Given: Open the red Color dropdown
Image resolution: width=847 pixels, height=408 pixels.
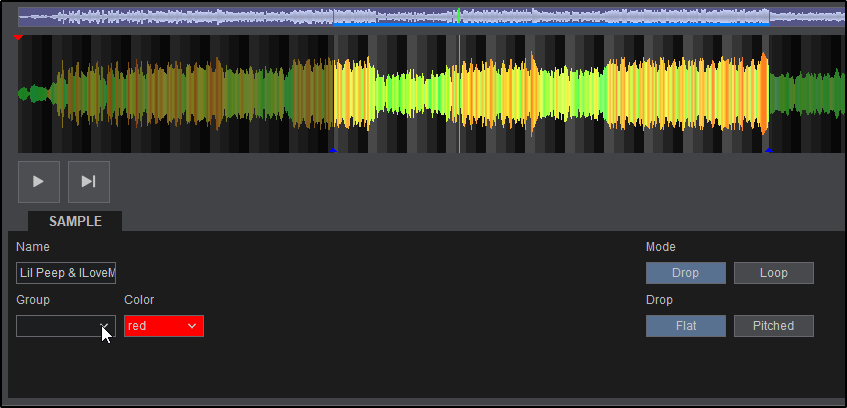Looking at the screenshot, I should (155, 326).
